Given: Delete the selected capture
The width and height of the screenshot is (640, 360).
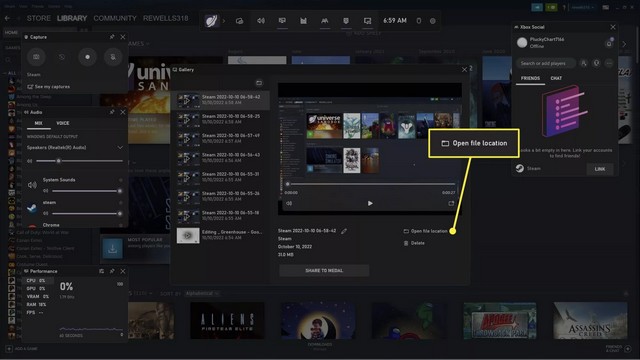Looking at the screenshot, I should [414, 243].
